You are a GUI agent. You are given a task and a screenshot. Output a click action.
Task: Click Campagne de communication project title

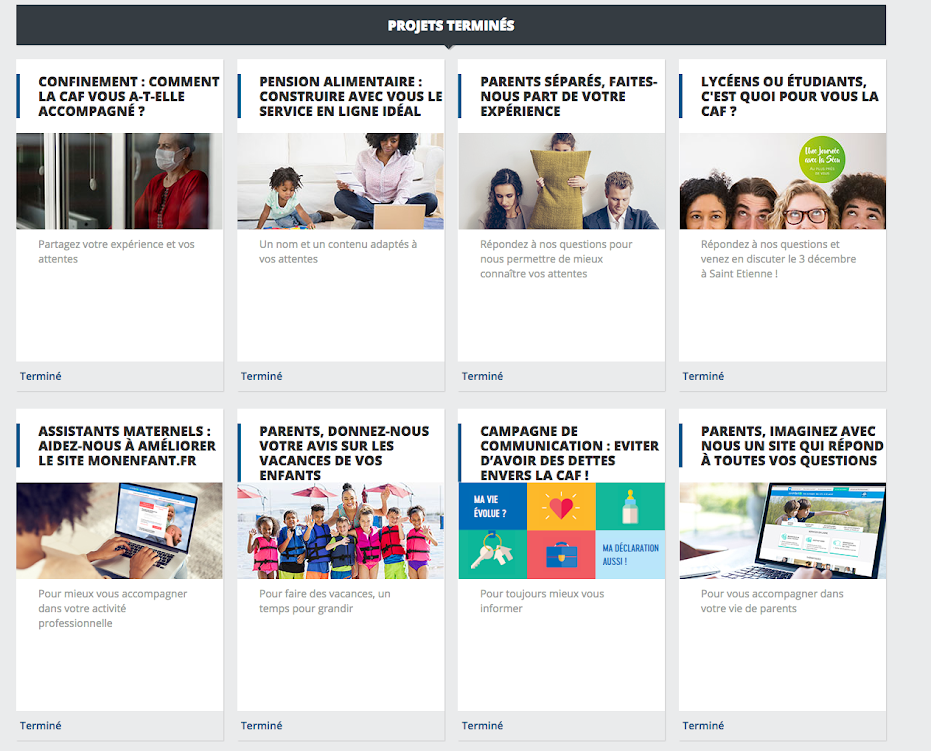[568, 453]
